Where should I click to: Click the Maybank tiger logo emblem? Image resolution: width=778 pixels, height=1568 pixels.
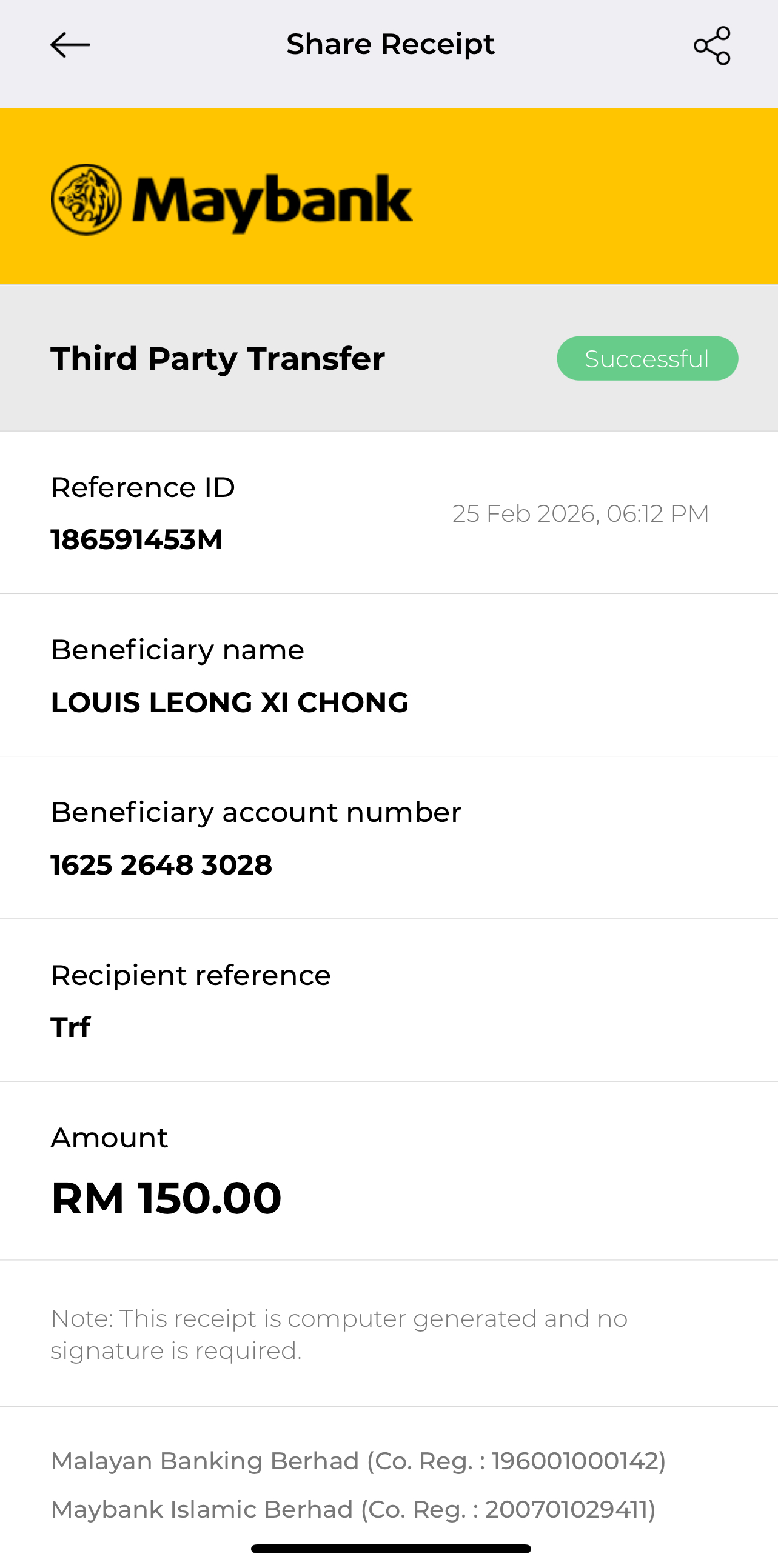[x=86, y=199]
